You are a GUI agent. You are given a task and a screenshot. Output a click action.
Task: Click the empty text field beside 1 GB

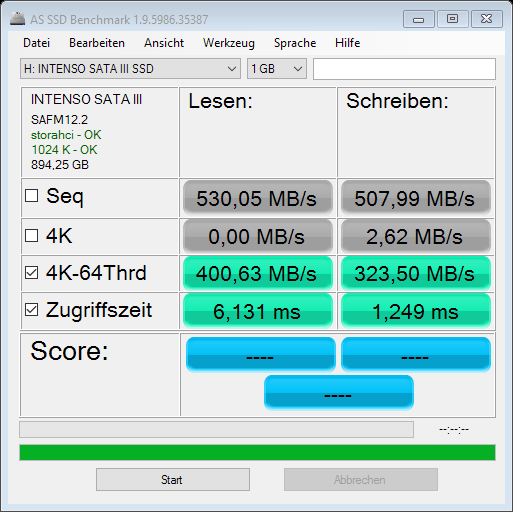[x=404, y=69]
